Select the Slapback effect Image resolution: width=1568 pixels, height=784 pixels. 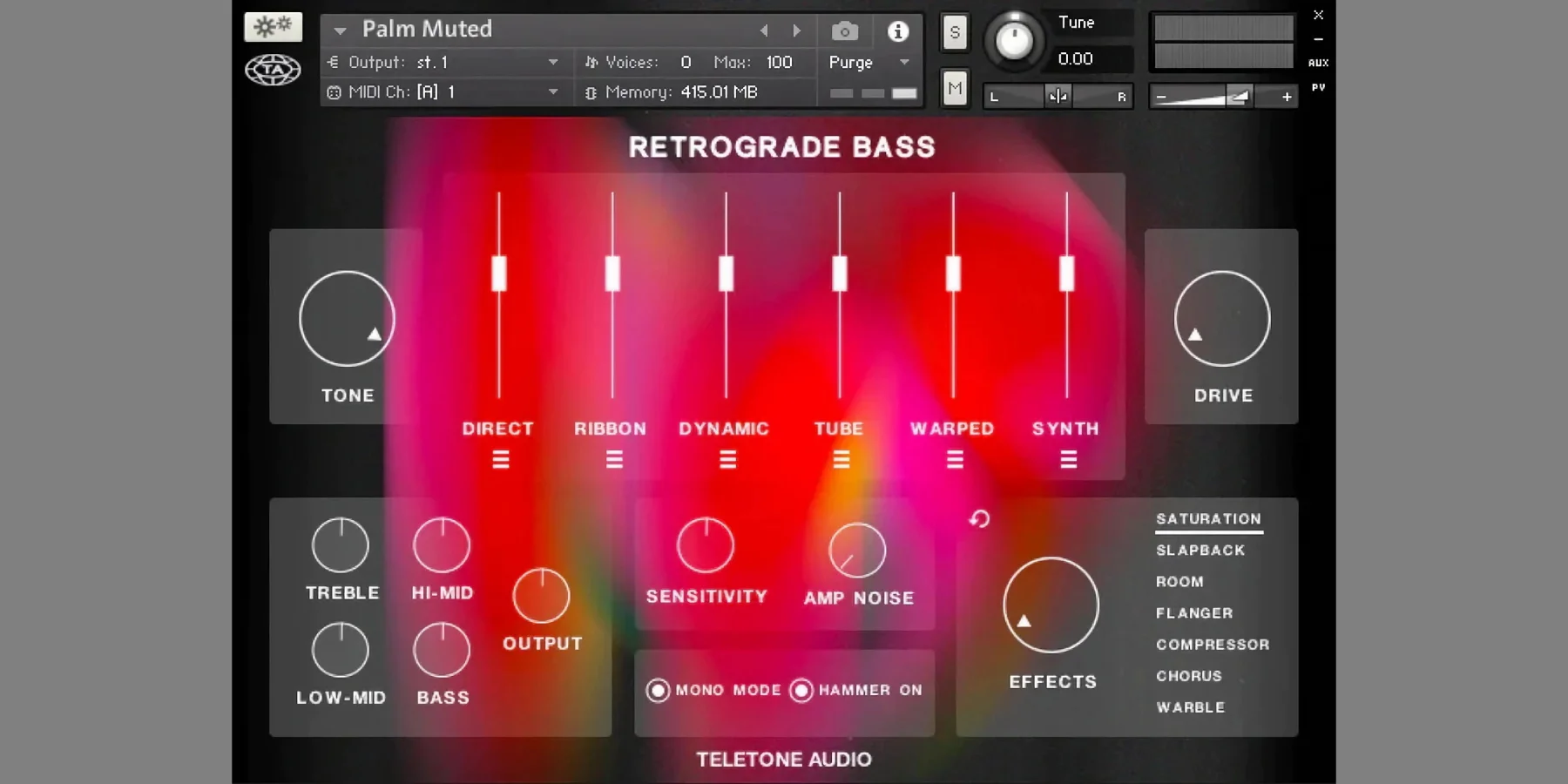coord(1200,550)
